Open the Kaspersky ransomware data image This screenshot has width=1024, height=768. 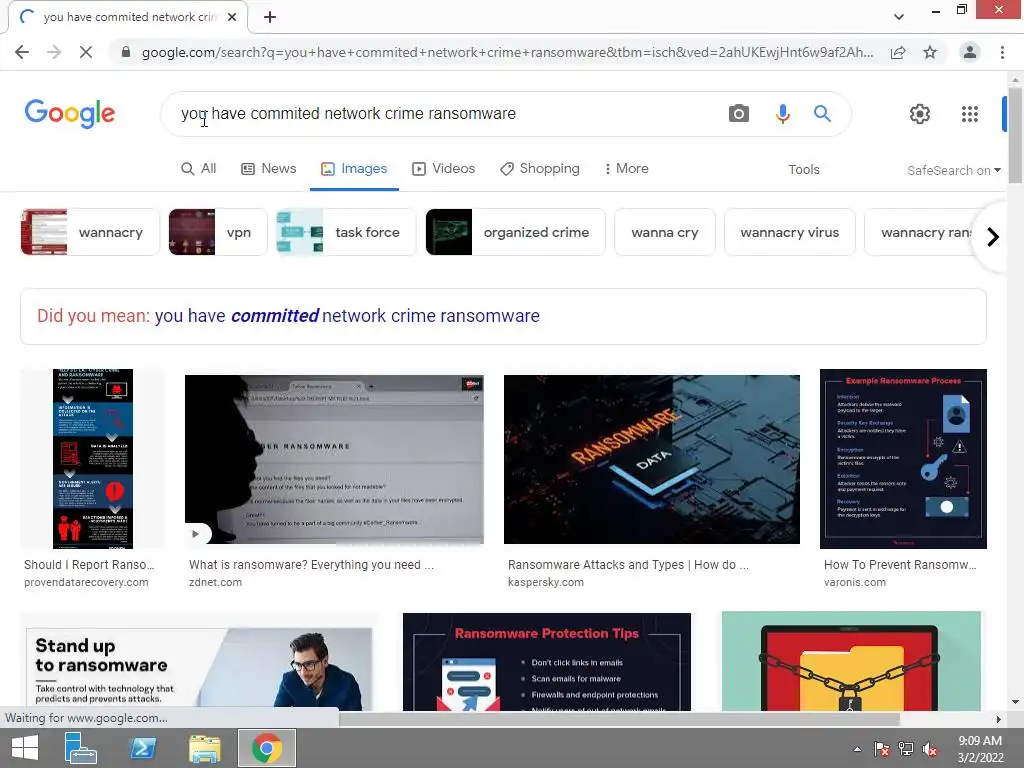[x=652, y=459]
